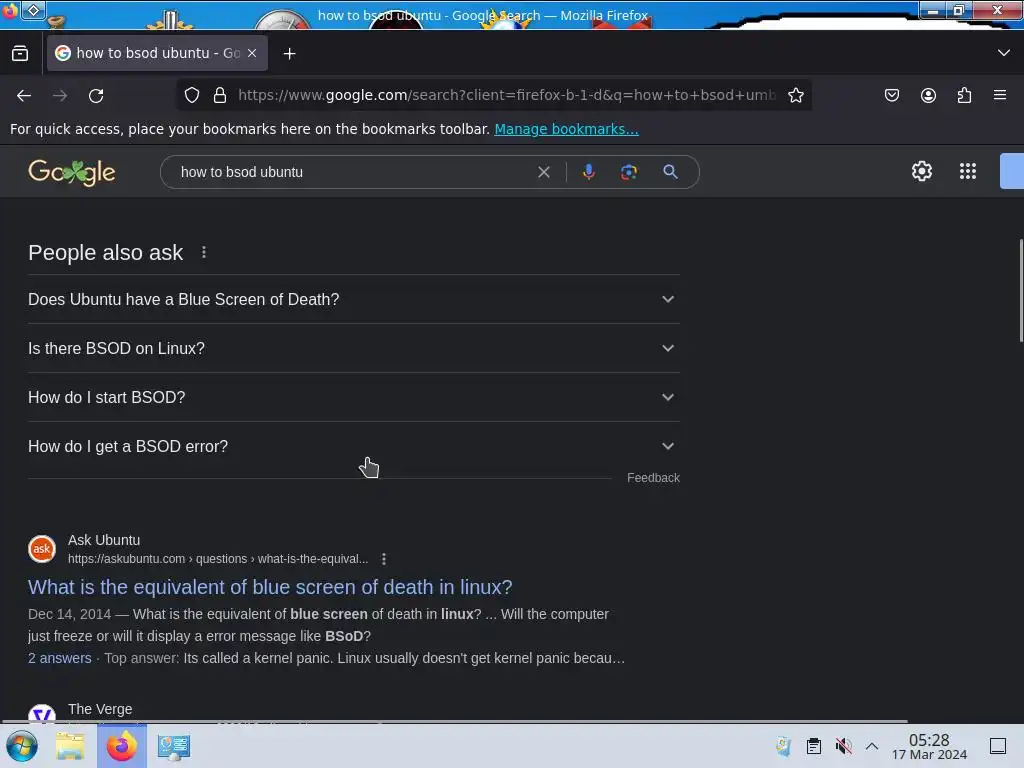
Task: Expand 'How do I start BSOD?'
Action: tap(354, 397)
